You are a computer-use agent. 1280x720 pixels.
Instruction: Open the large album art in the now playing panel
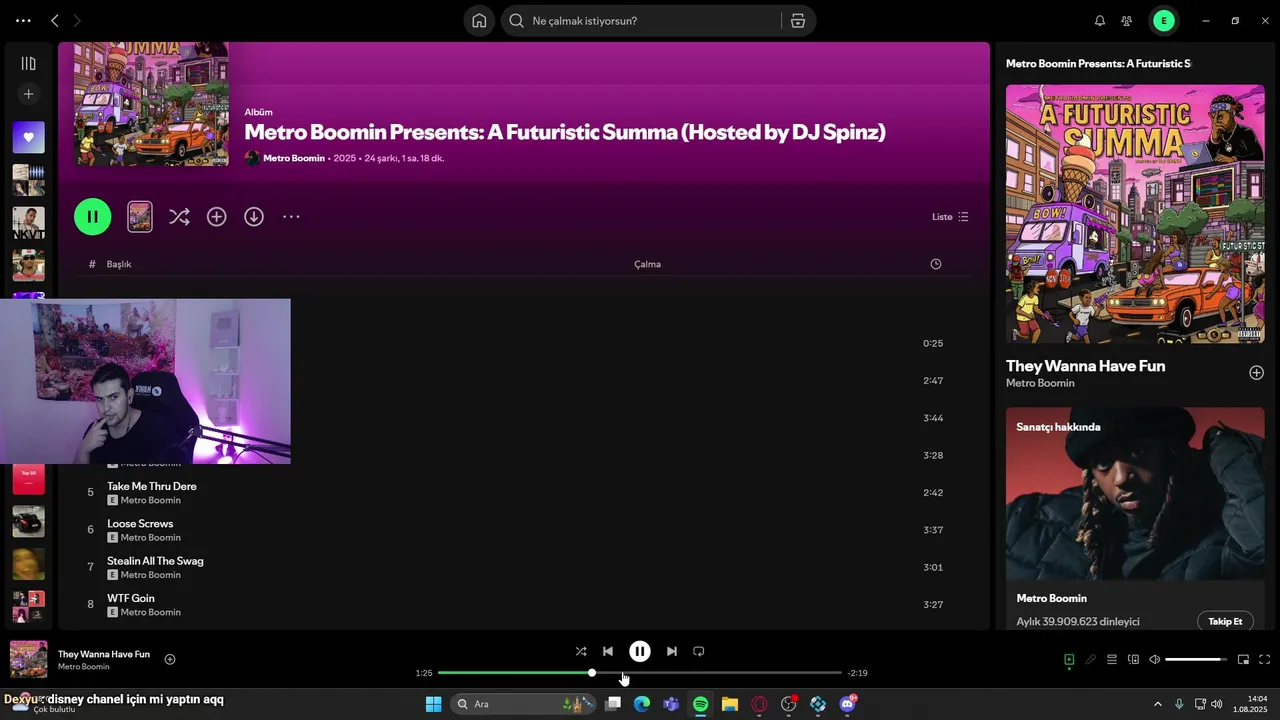tap(1135, 214)
